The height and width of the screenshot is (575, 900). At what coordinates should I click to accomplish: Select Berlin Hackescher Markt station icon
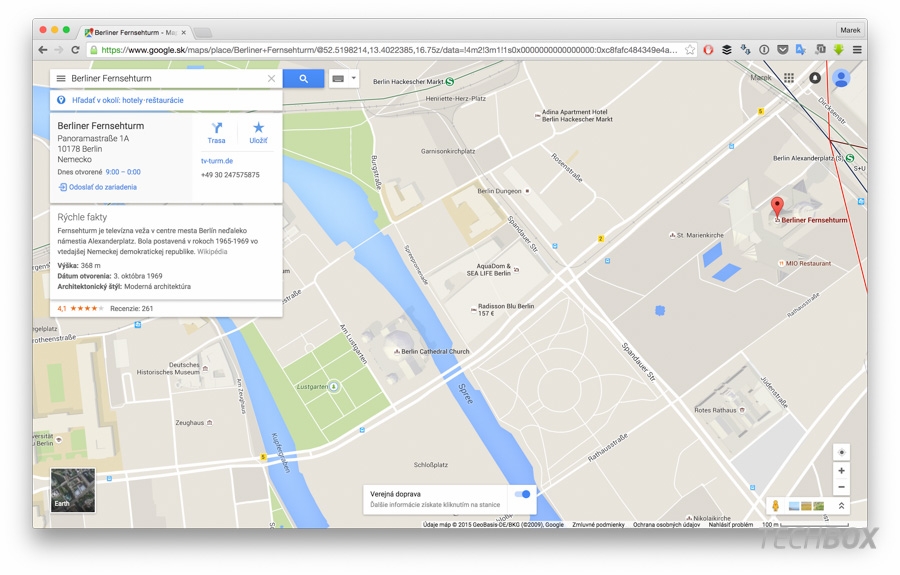449,81
